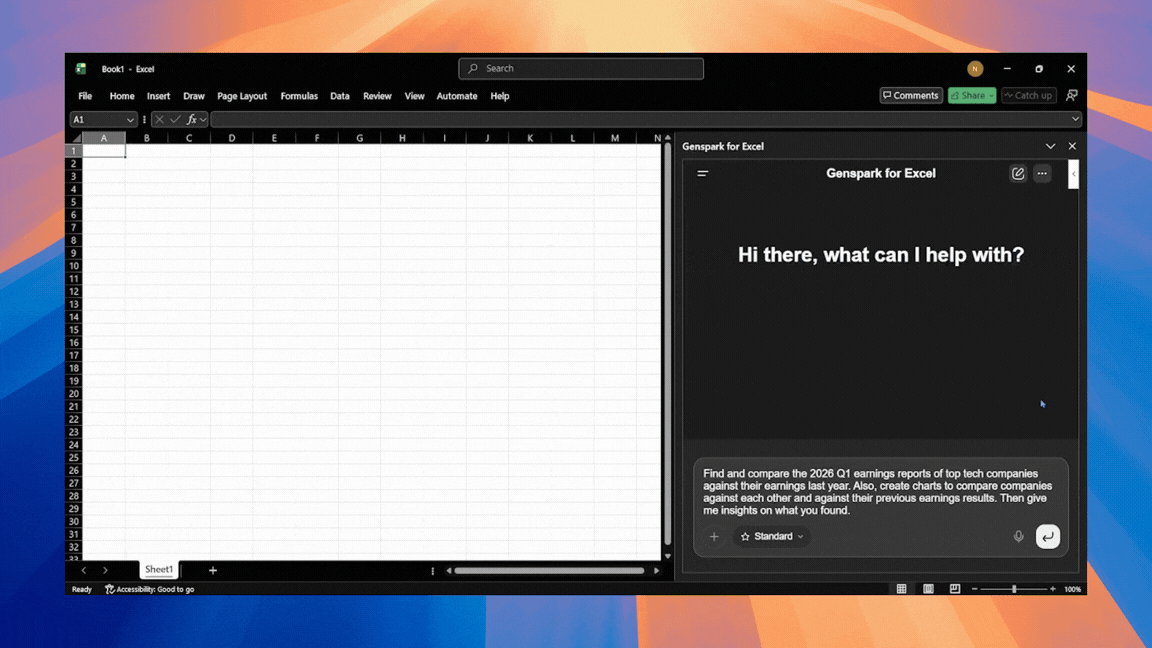This screenshot has width=1152, height=648.
Task: Open the user account avatar
Action: coord(975,68)
